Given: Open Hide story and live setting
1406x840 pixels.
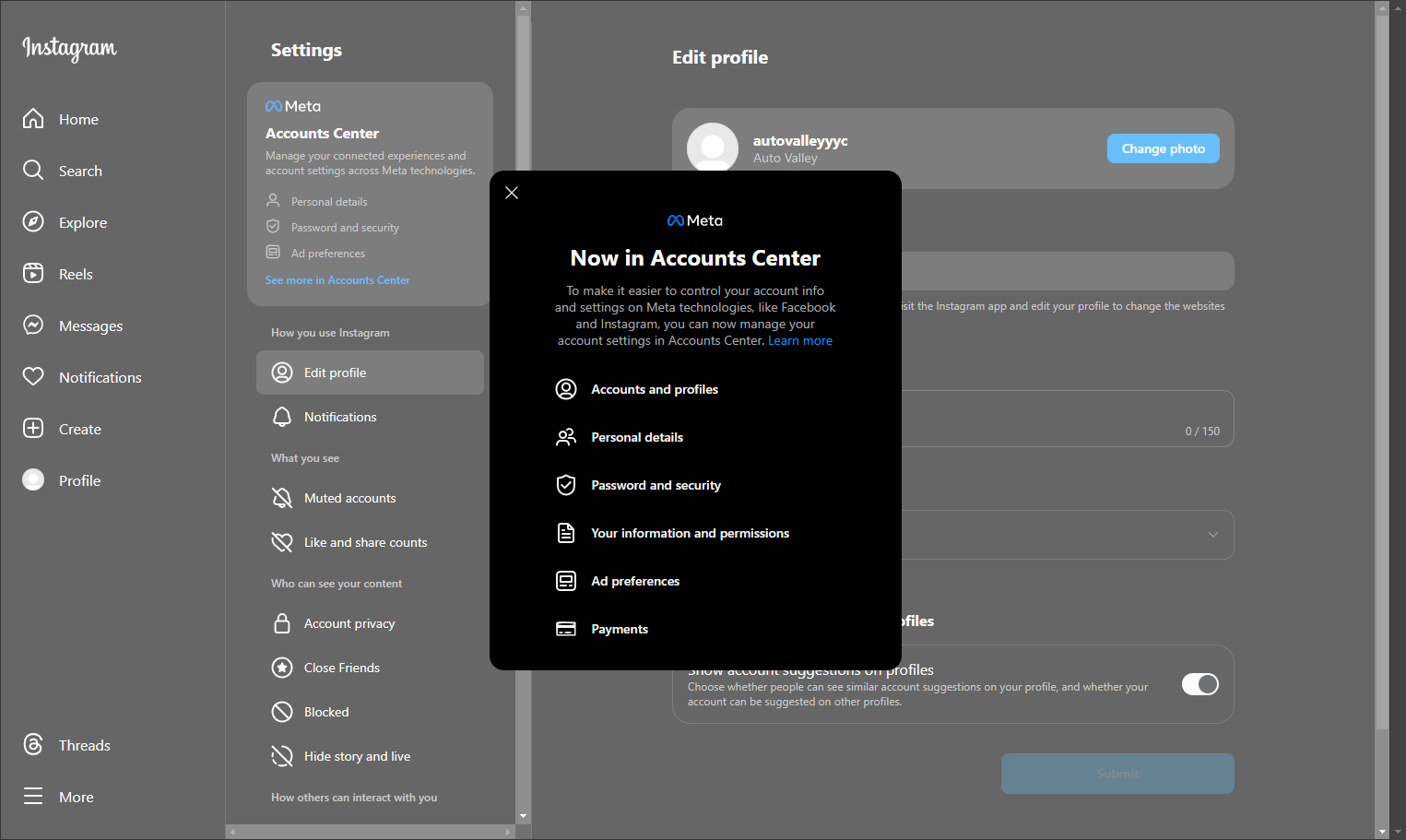Looking at the screenshot, I should (370, 756).
